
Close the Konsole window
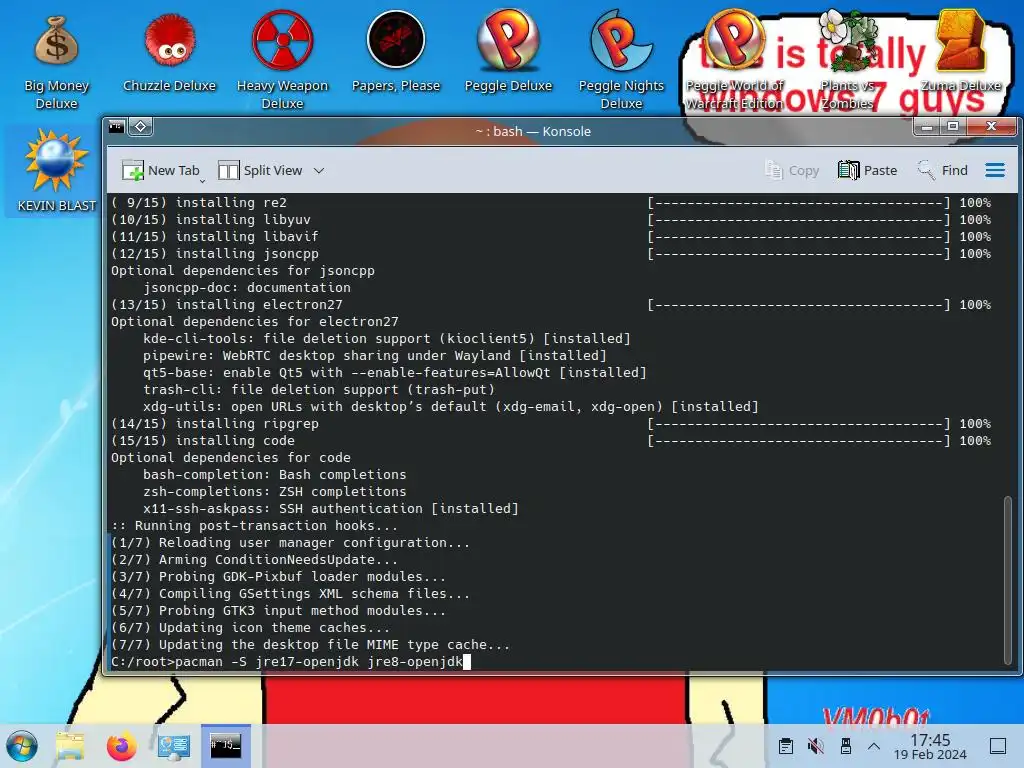(991, 126)
